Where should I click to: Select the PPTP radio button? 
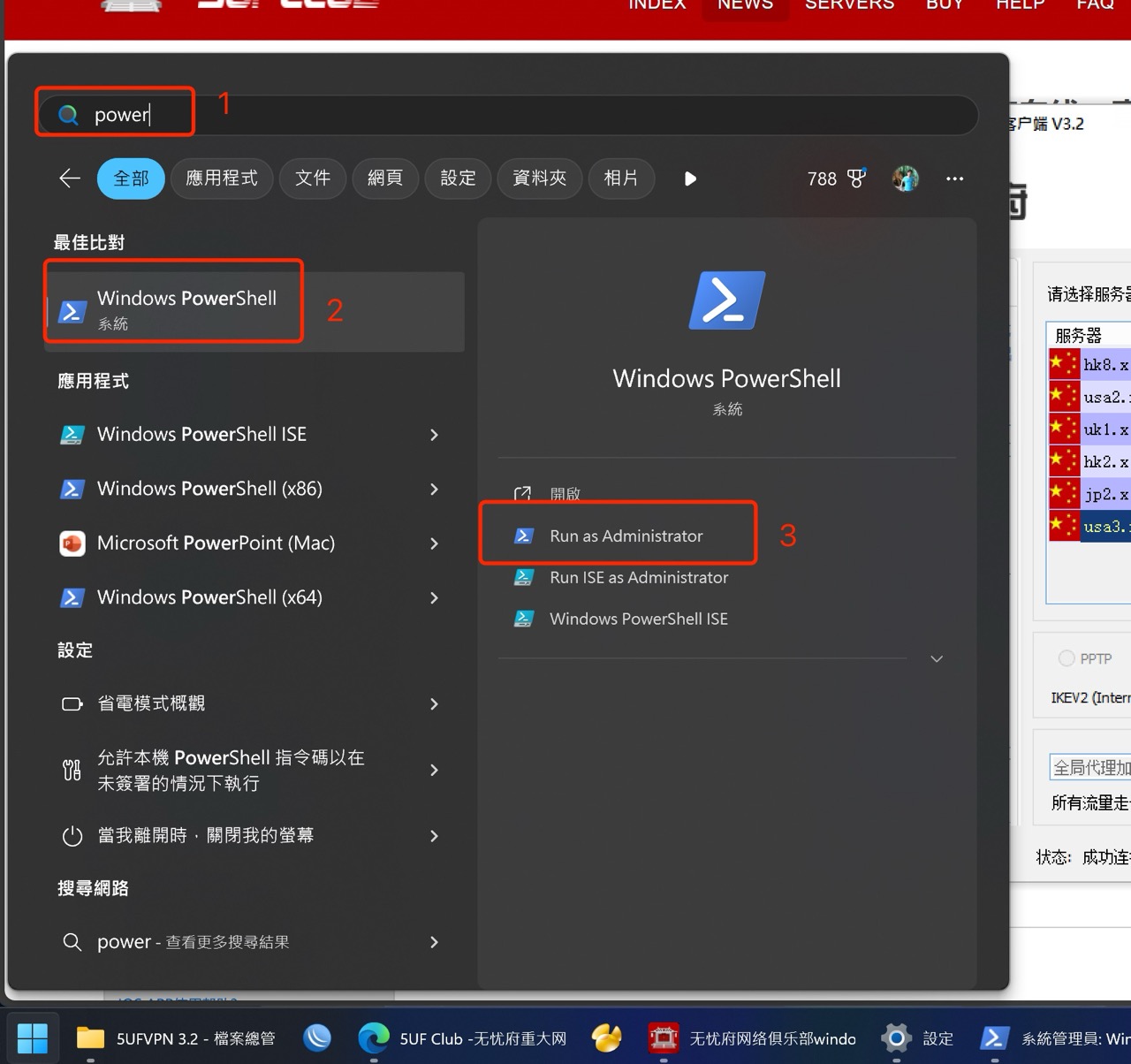tap(1066, 658)
